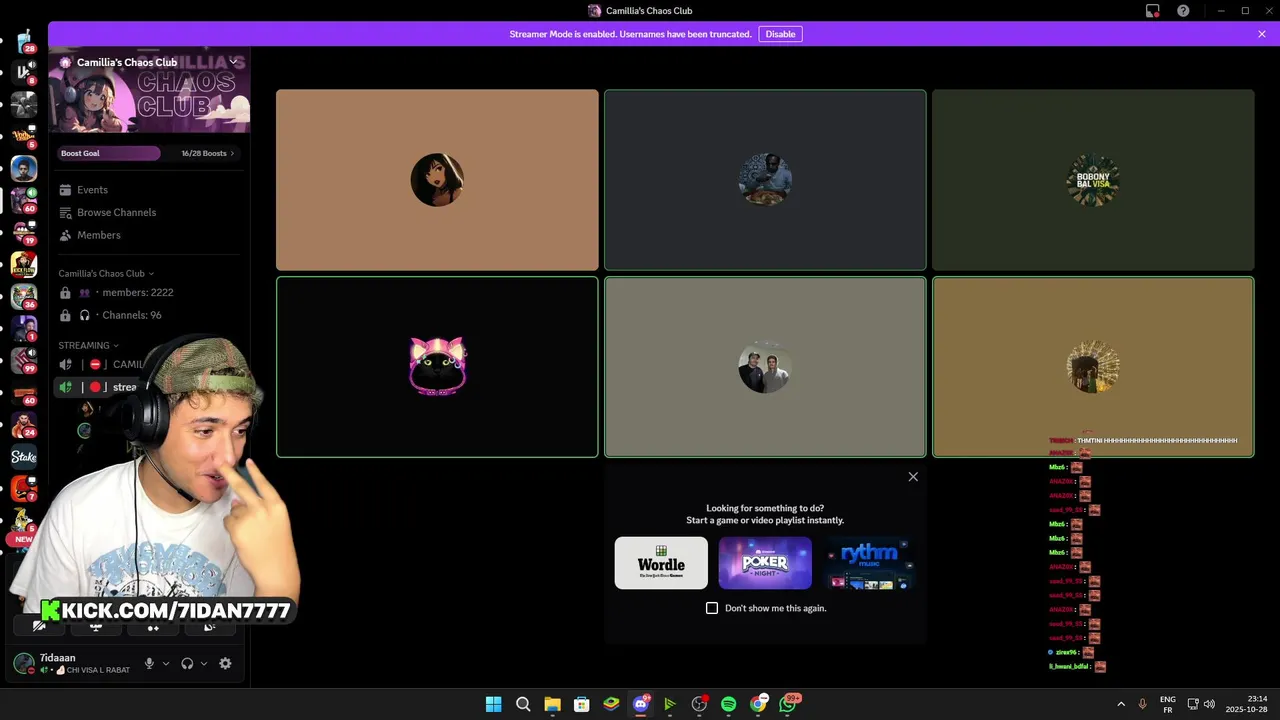Open Microsoft Store from taskbar
The width and height of the screenshot is (1280, 720).
(581, 704)
